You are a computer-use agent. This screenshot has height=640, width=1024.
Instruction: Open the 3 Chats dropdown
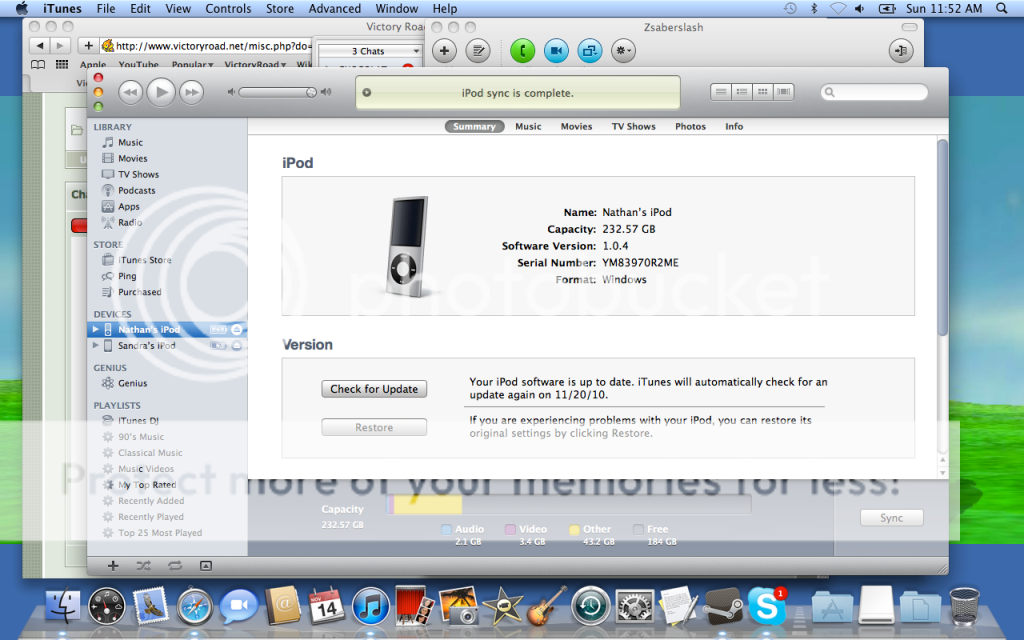click(368, 51)
